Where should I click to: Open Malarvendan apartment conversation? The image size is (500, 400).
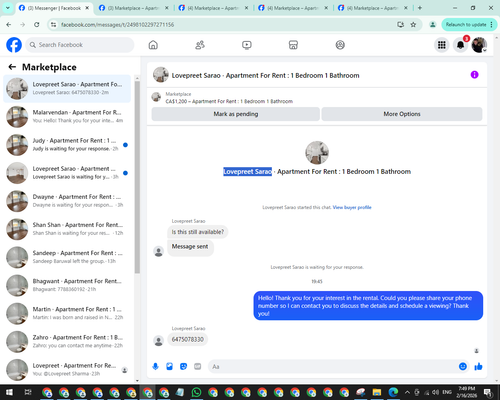(x=67, y=117)
